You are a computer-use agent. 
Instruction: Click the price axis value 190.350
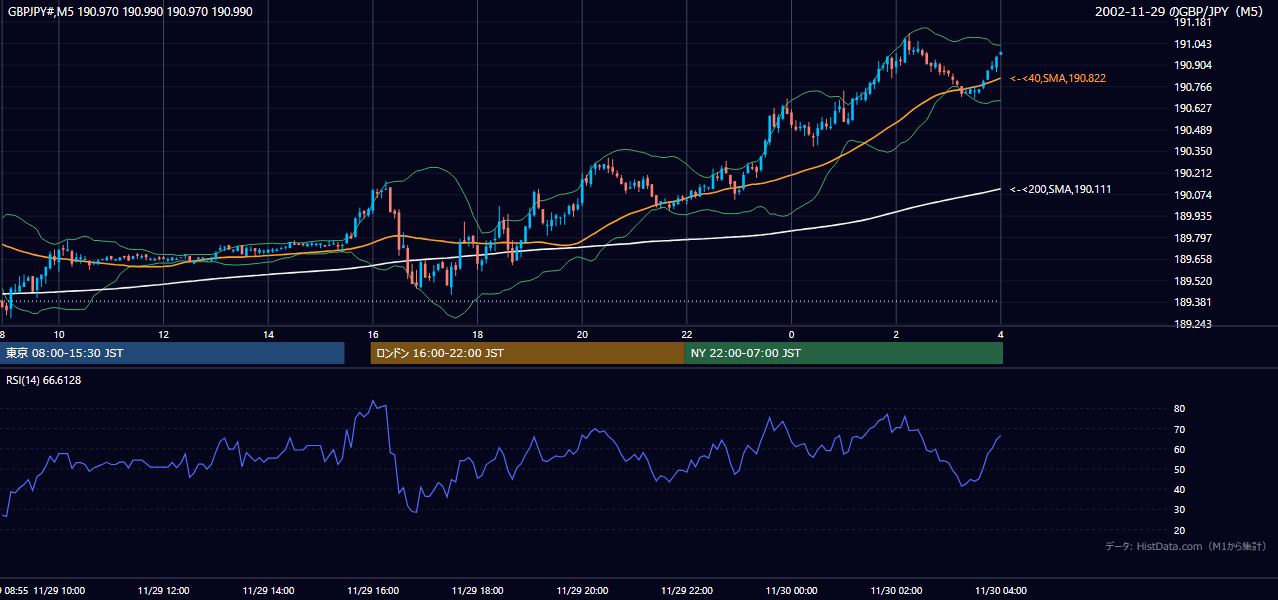tap(1193, 151)
